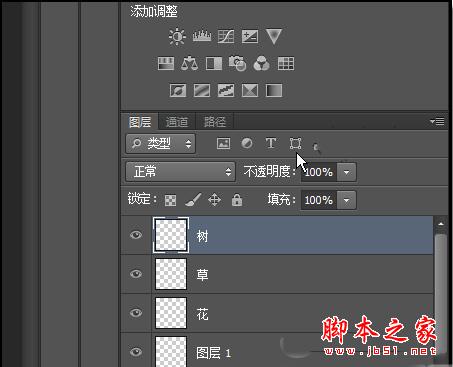Click the 填充 fill label
The width and height of the screenshot is (453, 367).
tap(282, 200)
